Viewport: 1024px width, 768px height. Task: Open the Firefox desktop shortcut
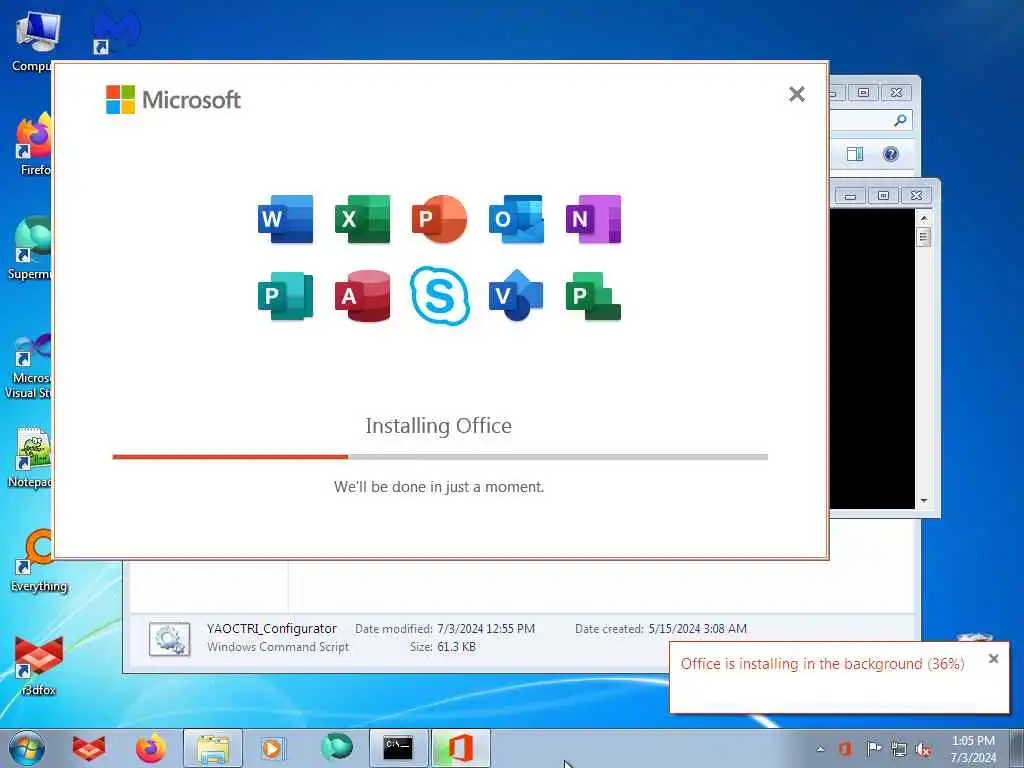[x=34, y=144]
